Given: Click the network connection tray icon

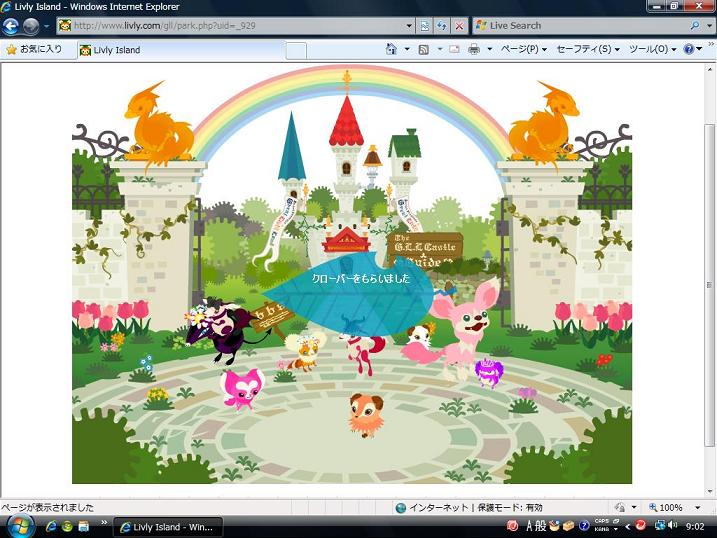Looking at the screenshot, I should click(x=659, y=526).
